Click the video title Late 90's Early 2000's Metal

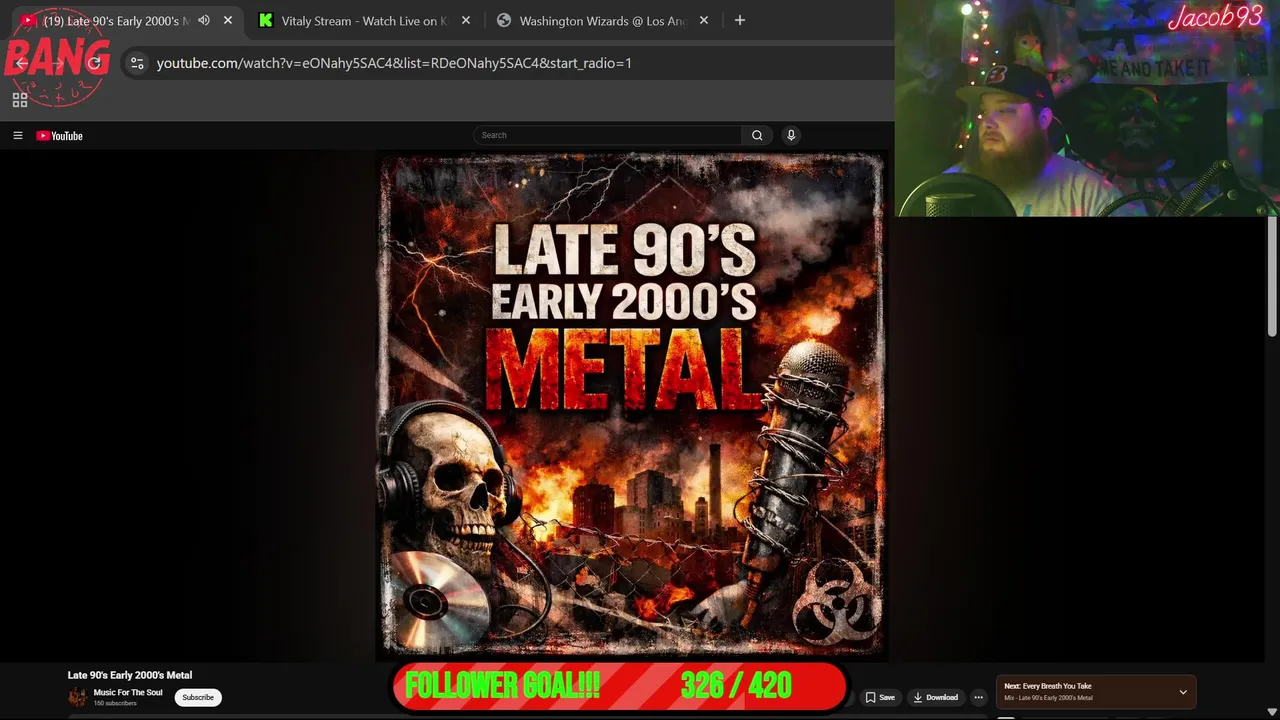130,675
